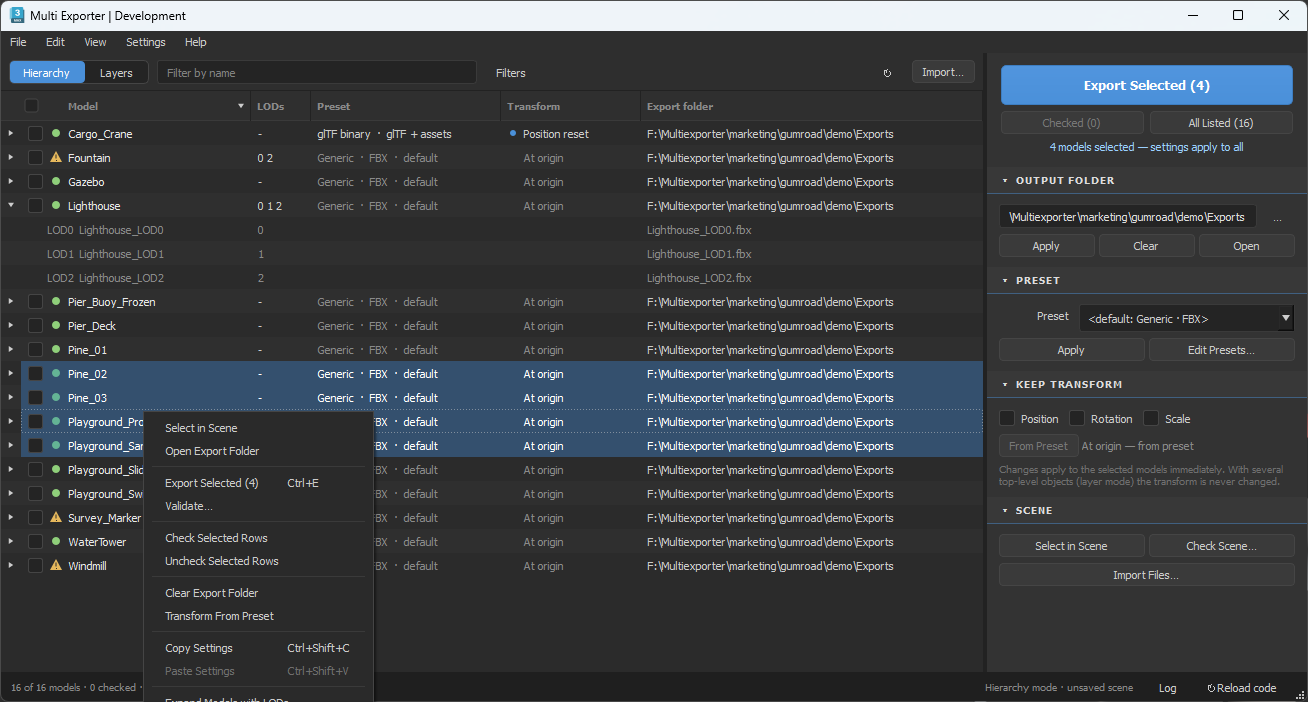Click the green status dot for Pier_Deck
The height and width of the screenshot is (702, 1308).
click(56, 325)
